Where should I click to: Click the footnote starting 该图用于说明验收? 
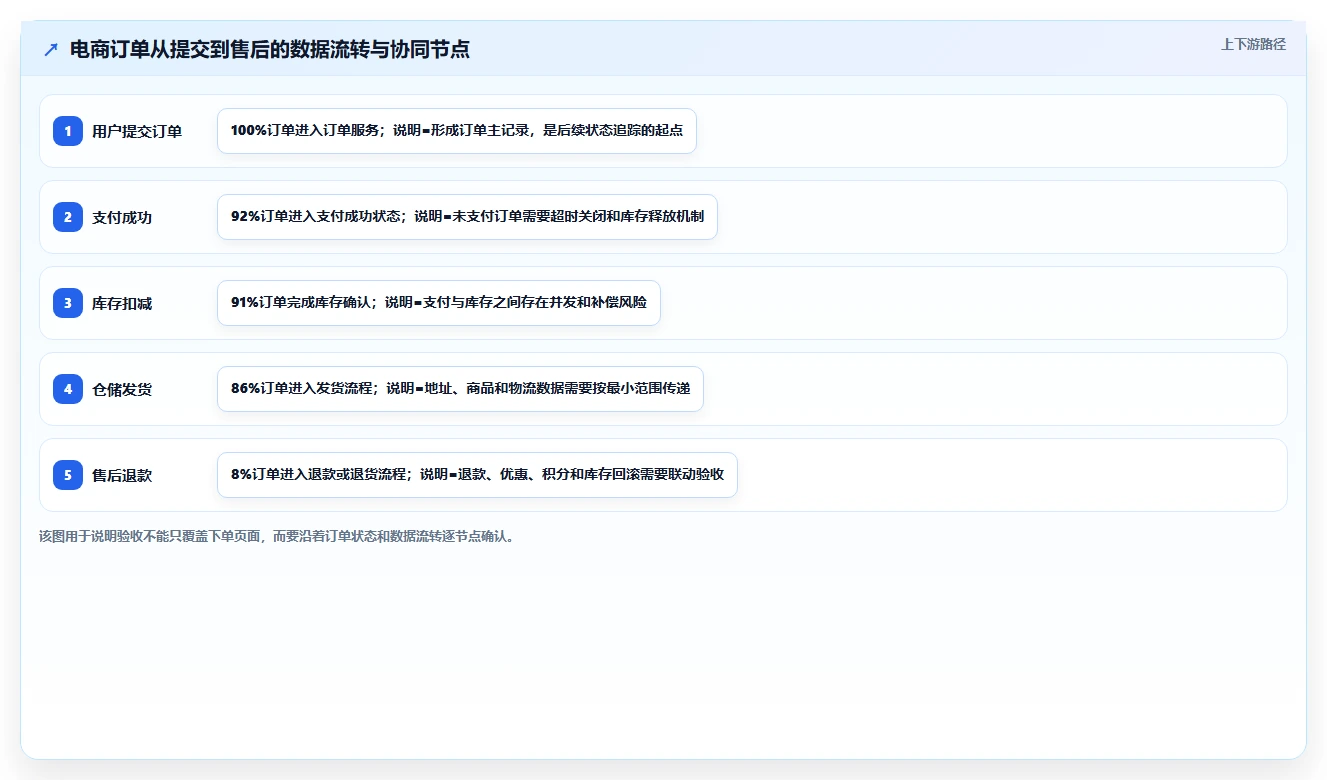tap(279, 536)
